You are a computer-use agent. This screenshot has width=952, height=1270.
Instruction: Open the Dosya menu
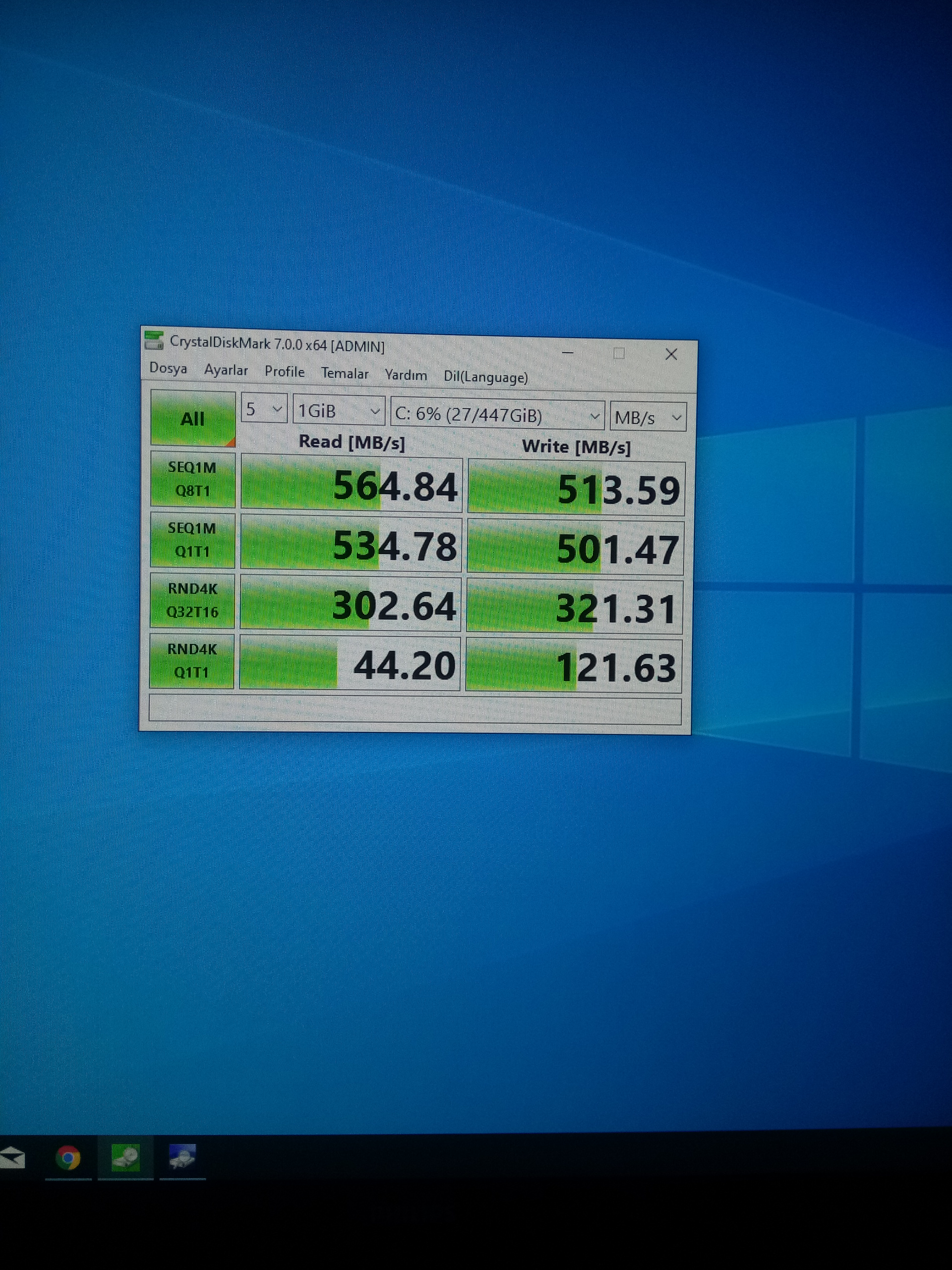168,368
